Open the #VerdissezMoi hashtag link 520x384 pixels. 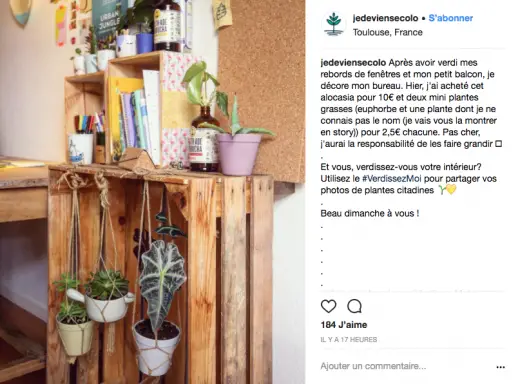coord(392,179)
